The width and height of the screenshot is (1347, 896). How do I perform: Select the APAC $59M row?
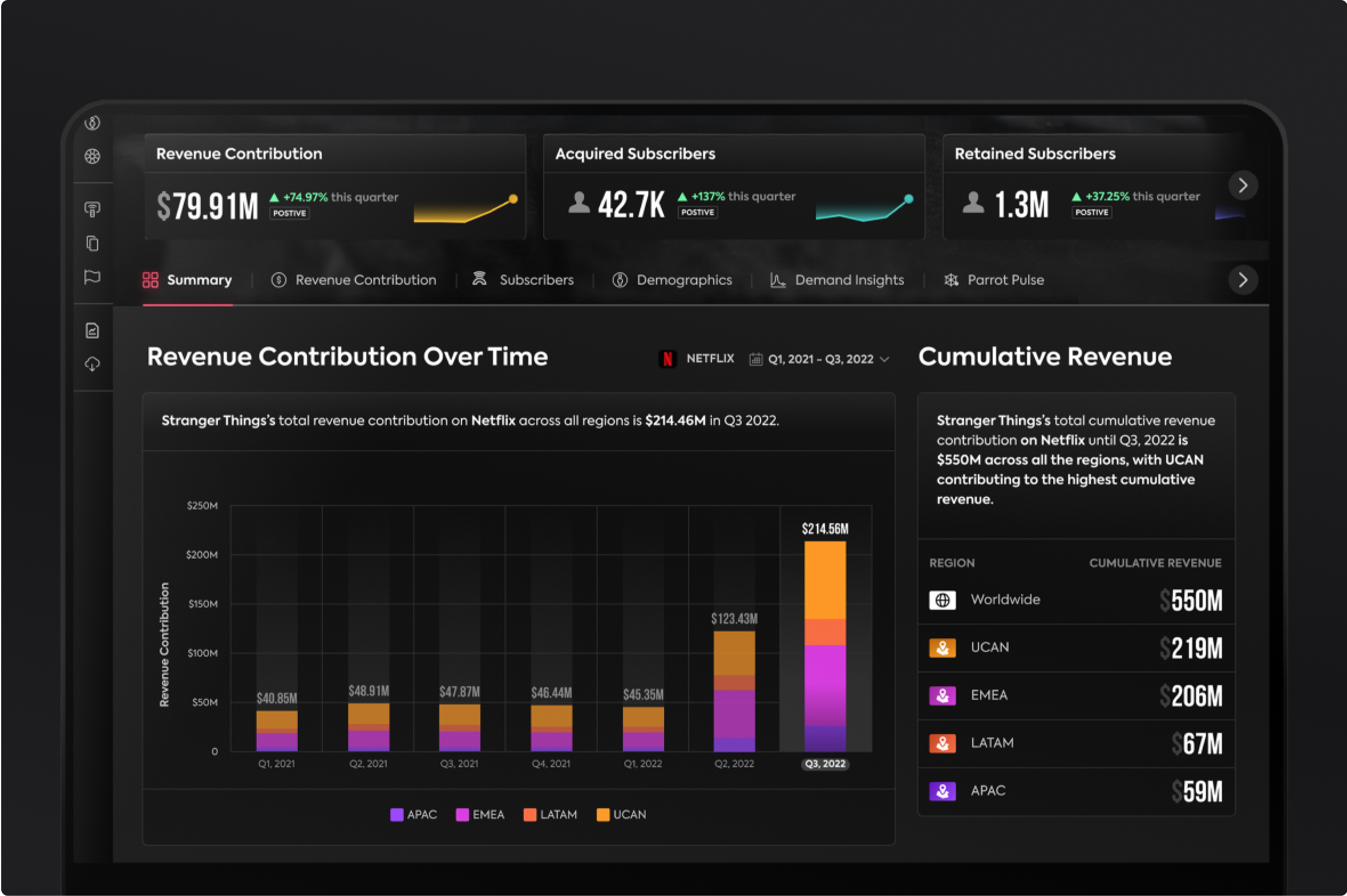1076,792
